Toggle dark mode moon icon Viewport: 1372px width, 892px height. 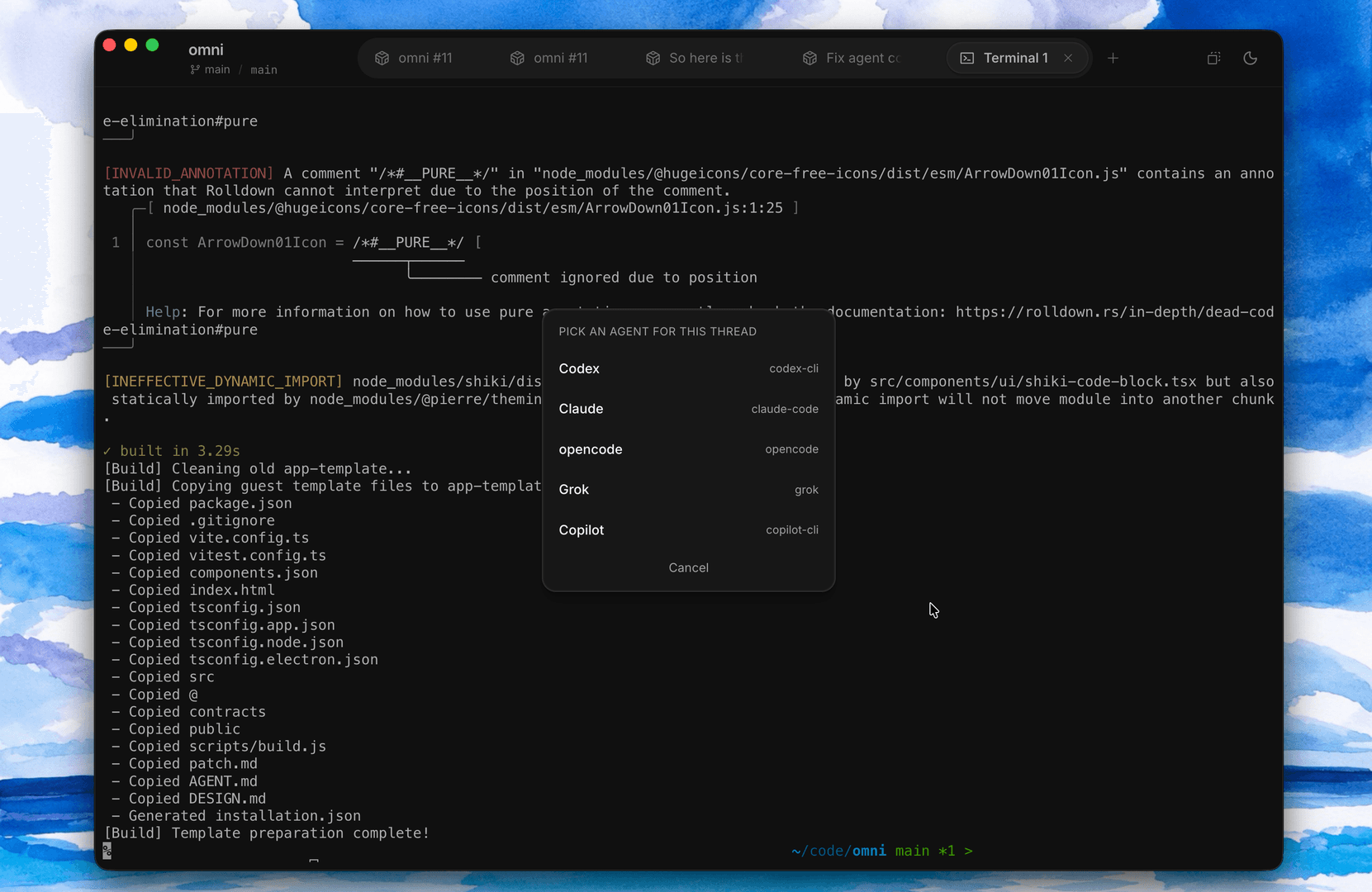[1250, 58]
